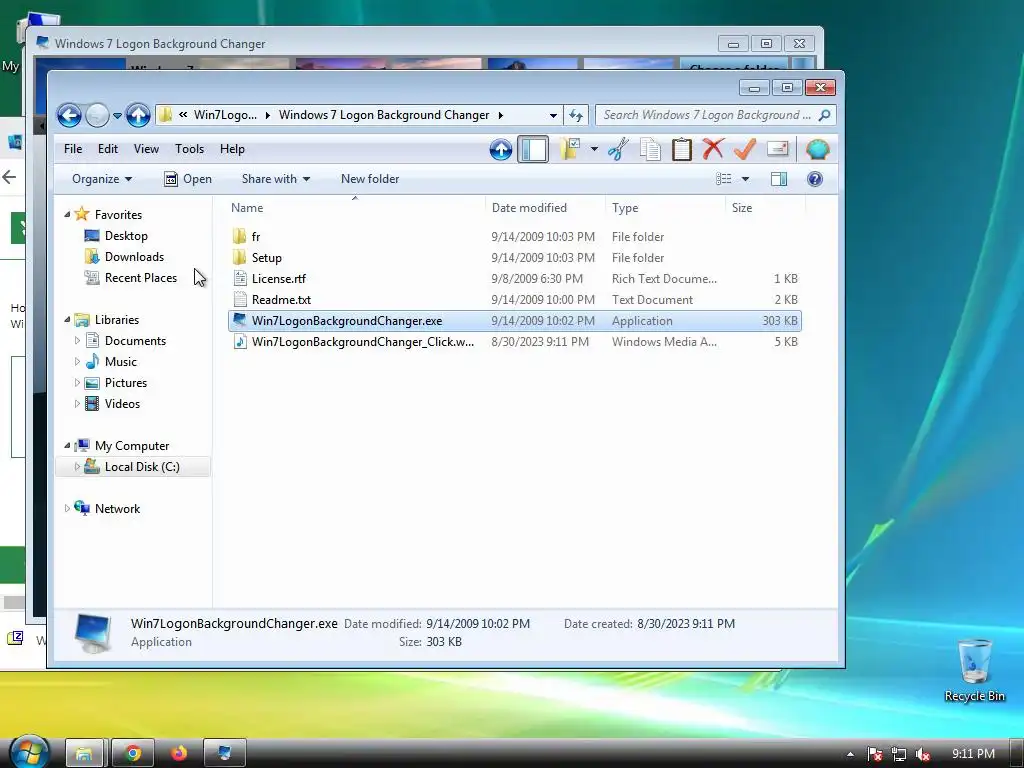Email the selected file via envelope icon
Screen dimensions: 1024x768
point(777,150)
